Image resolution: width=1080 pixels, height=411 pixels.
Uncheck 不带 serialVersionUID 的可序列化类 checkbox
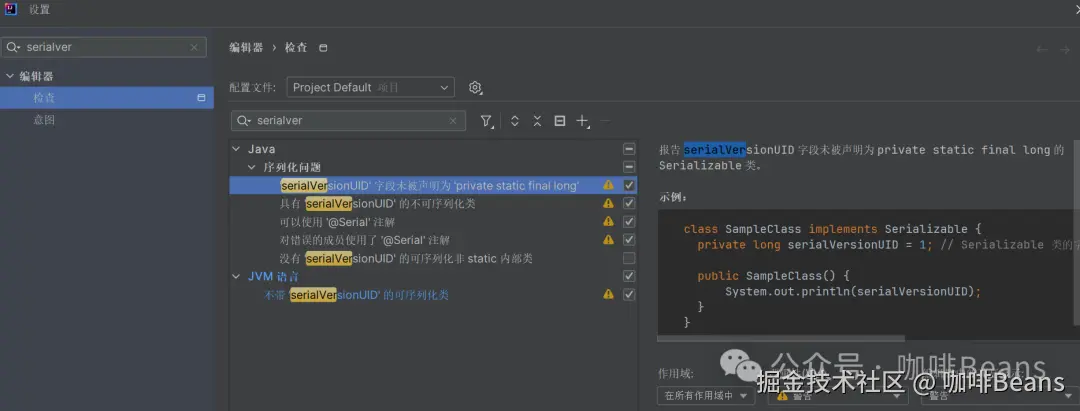[x=629, y=294]
